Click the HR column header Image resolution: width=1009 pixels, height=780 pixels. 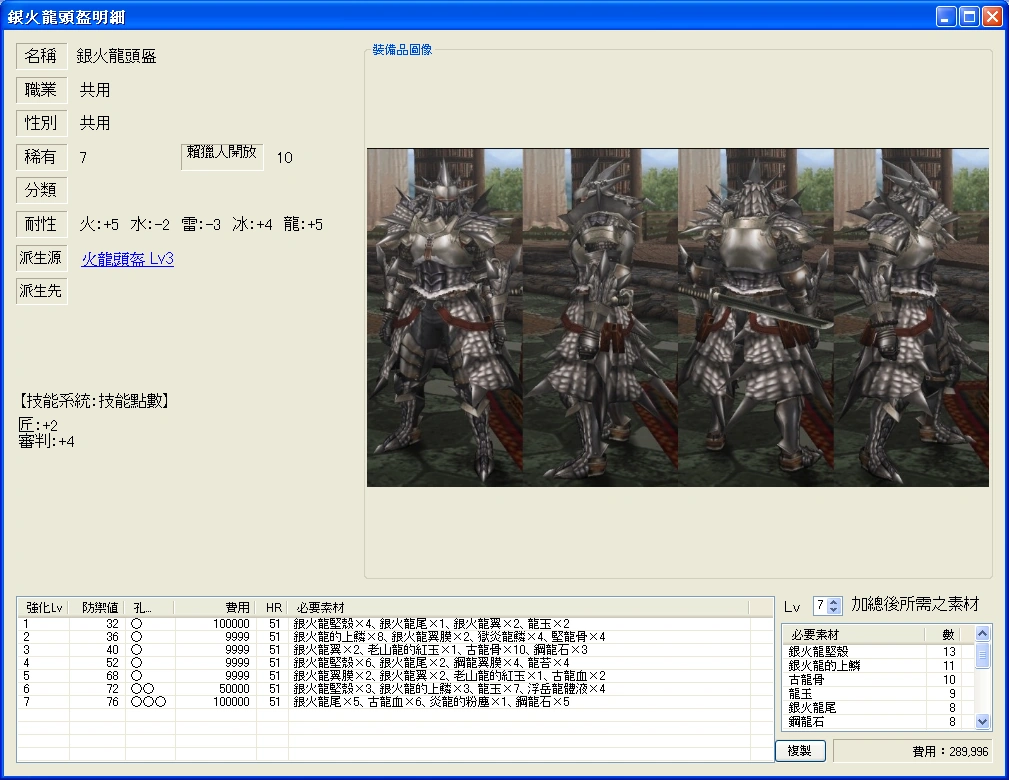pyautogui.click(x=272, y=608)
